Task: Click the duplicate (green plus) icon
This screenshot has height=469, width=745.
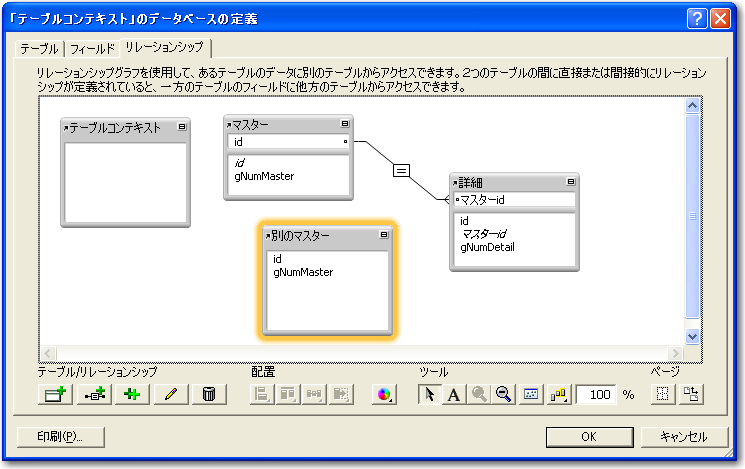Action: pos(131,395)
